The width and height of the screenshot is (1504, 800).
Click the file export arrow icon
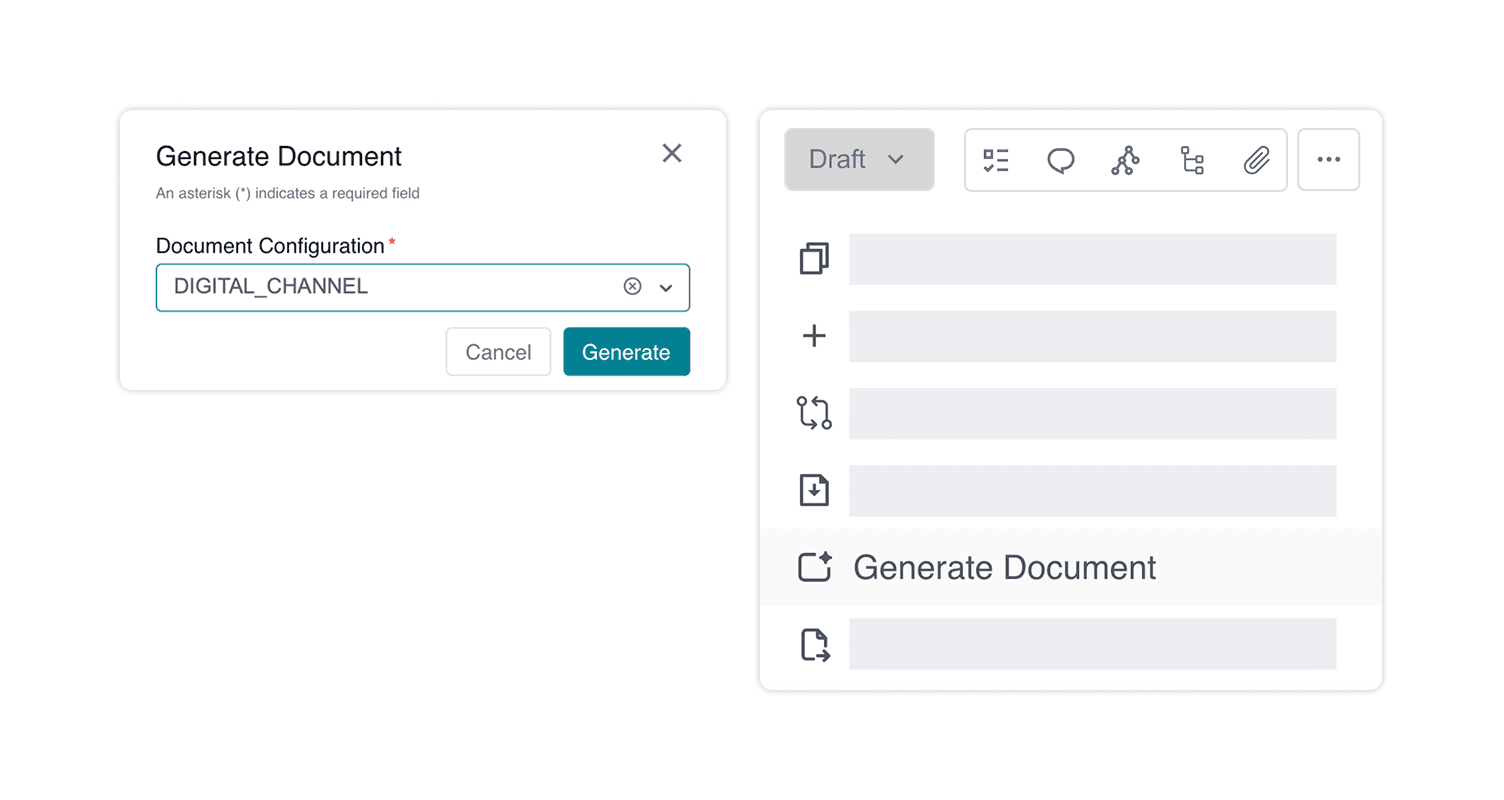pyautogui.click(x=815, y=645)
